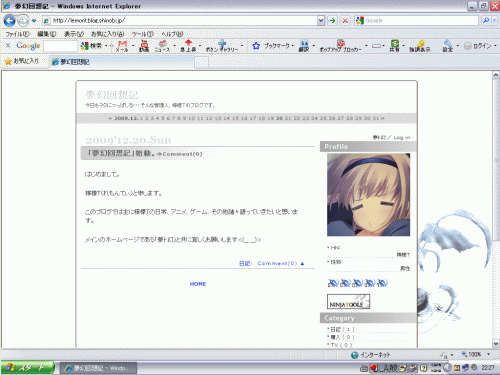Open the お気に入り favorites star button
The image size is (500, 375).
click(x=22, y=61)
